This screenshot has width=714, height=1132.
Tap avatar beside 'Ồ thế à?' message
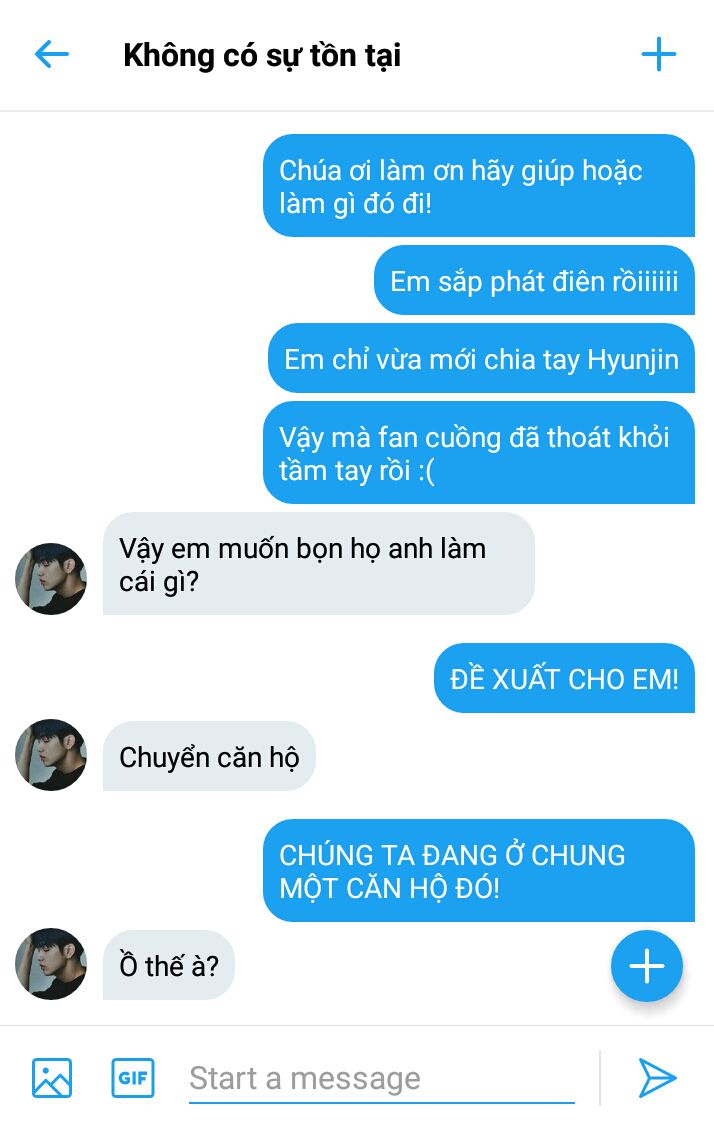point(51,964)
